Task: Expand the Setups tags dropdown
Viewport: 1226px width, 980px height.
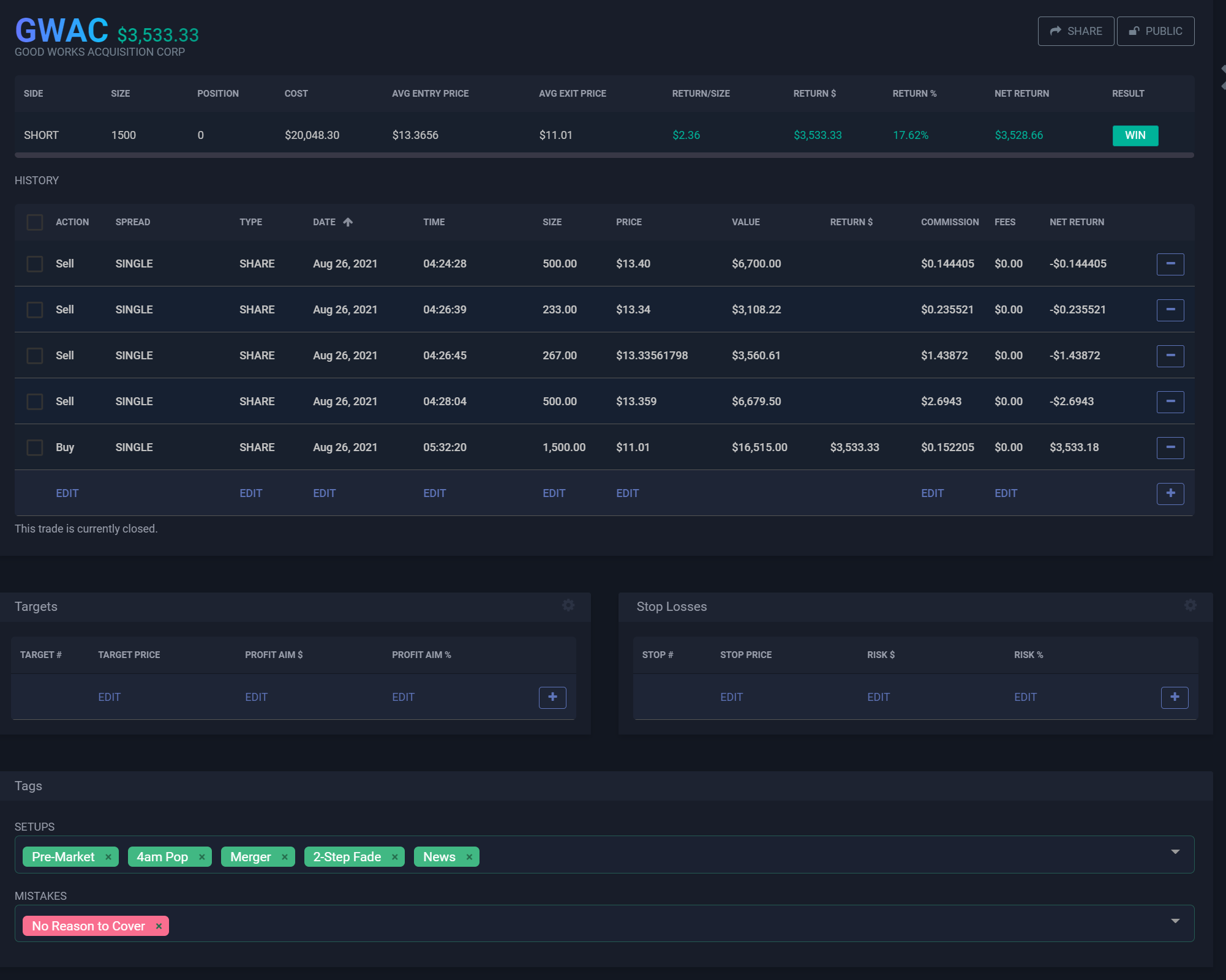Action: pos(1175,852)
